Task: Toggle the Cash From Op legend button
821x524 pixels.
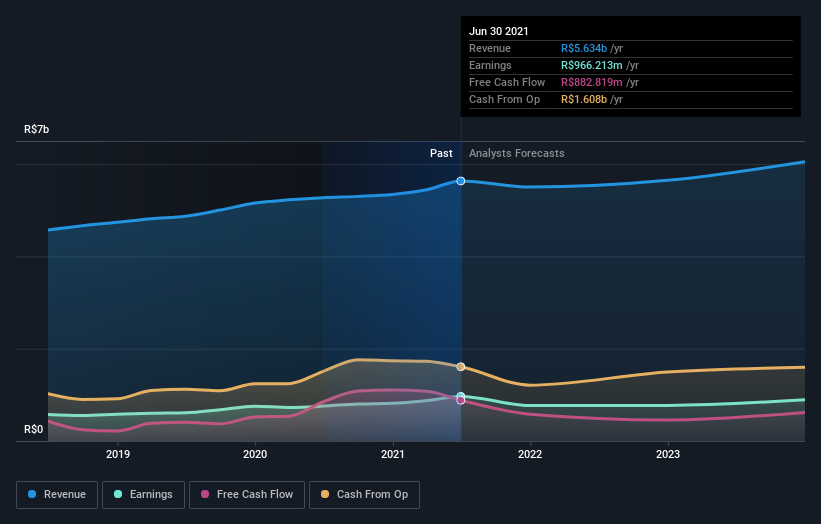Action: 364,495
